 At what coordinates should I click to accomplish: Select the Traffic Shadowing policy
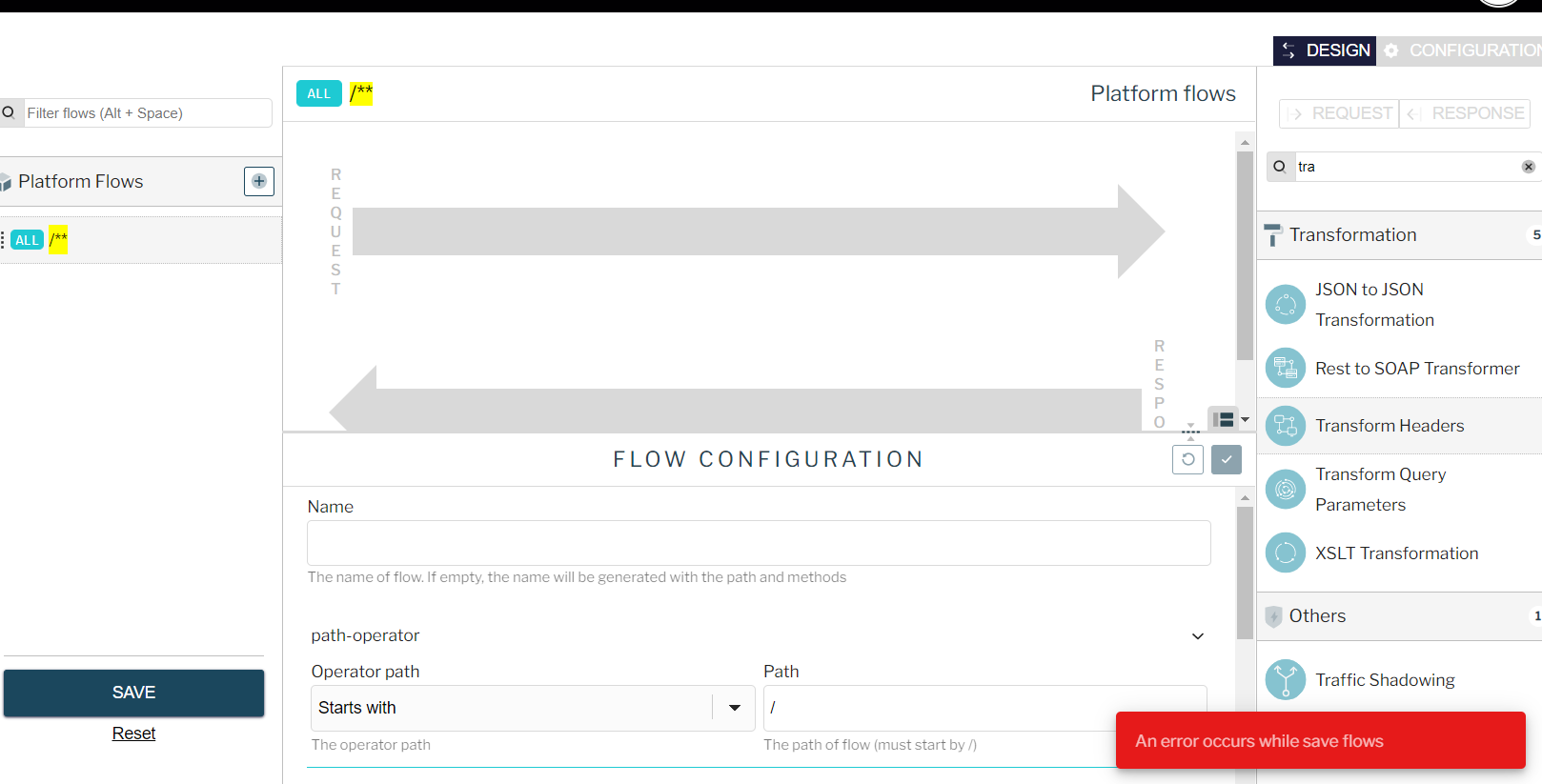[x=1384, y=679]
